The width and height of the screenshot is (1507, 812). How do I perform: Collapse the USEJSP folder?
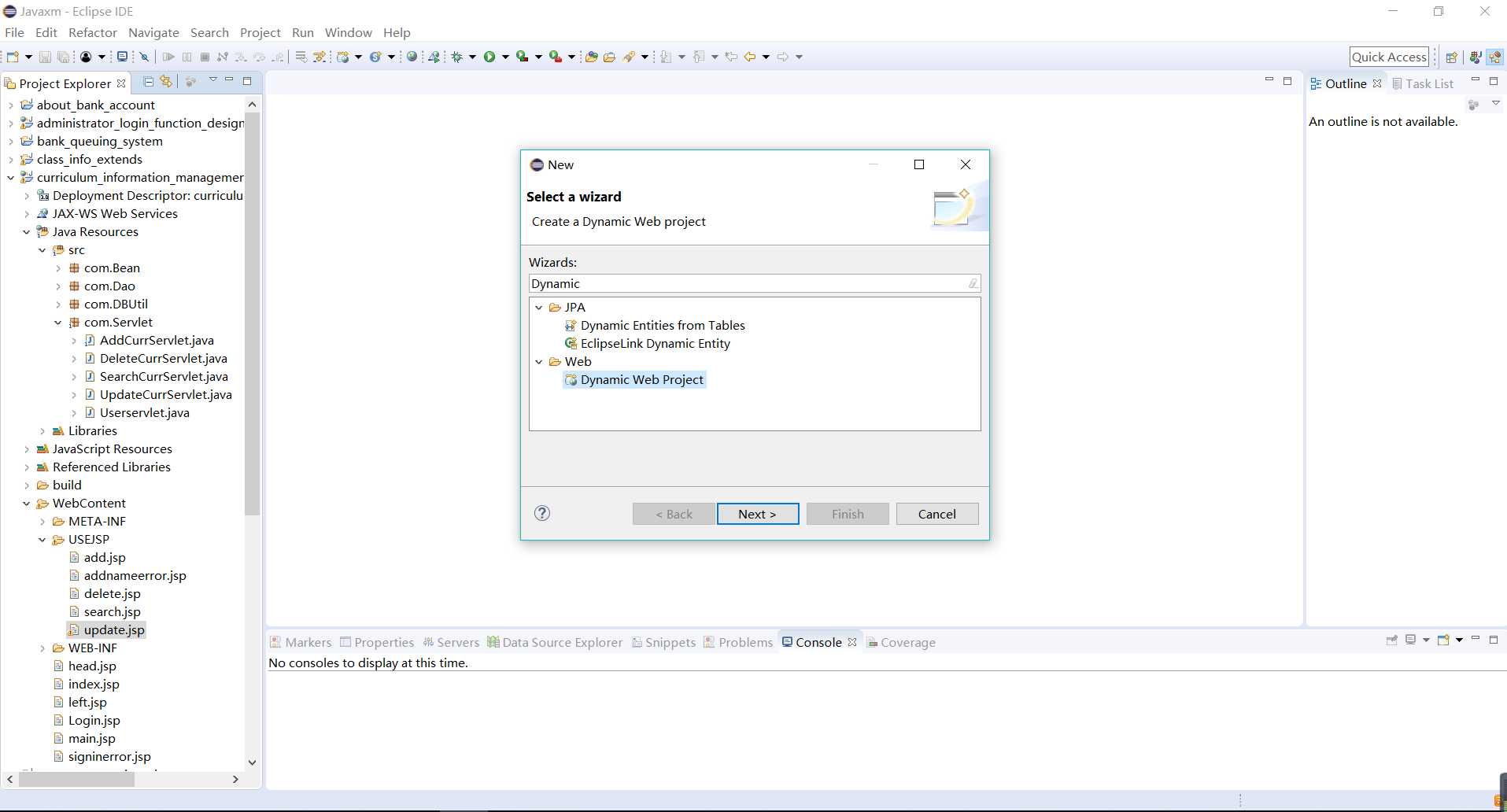[42, 540]
